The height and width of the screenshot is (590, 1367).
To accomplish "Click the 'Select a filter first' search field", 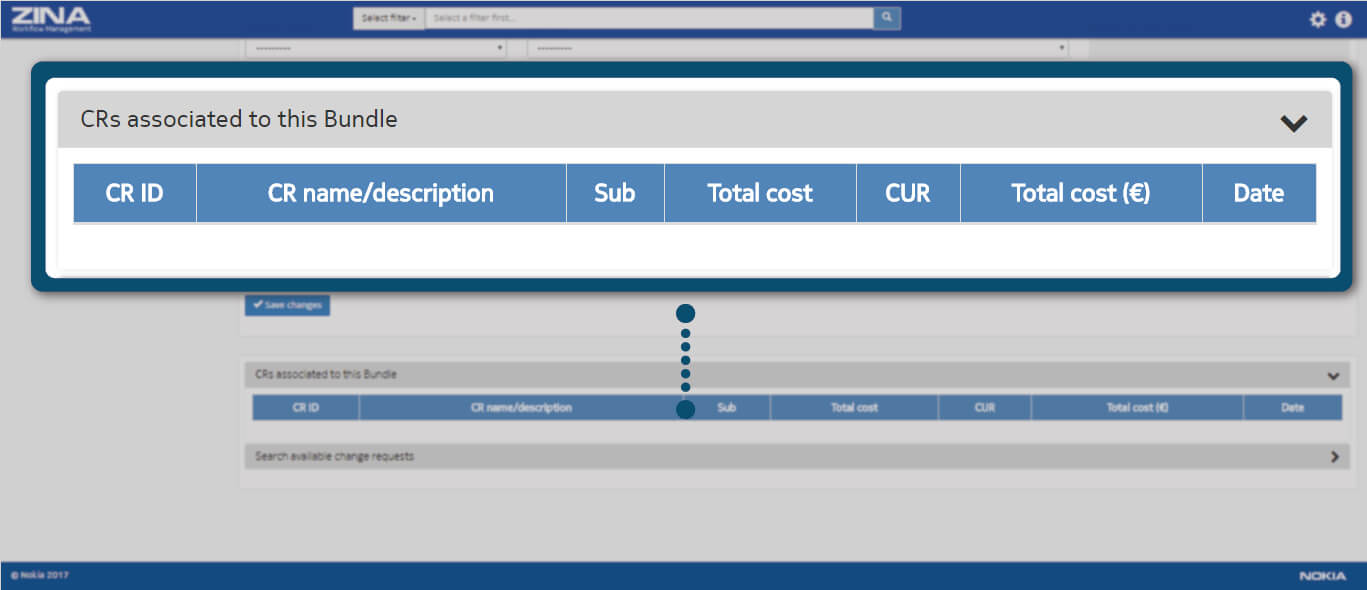I will pyautogui.click(x=648, y=18).
